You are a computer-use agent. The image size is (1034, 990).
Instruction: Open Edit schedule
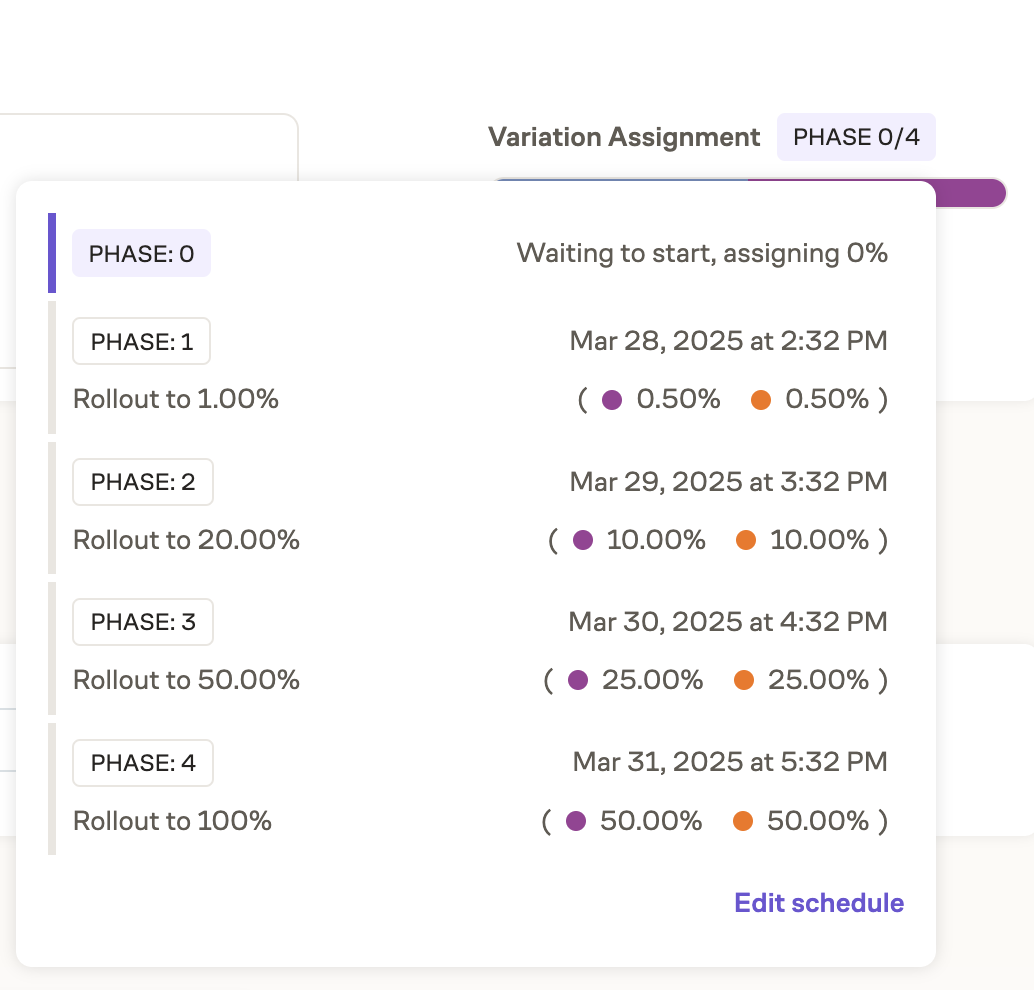(x=818, y=902)
